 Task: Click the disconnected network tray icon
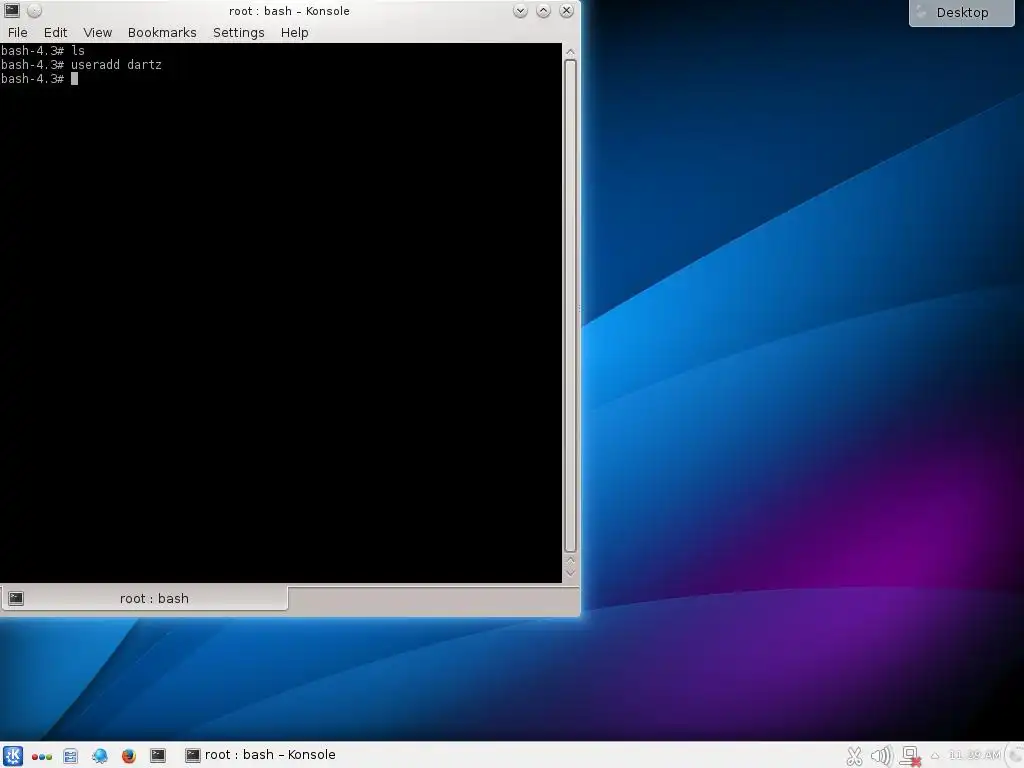coord(910,756)
